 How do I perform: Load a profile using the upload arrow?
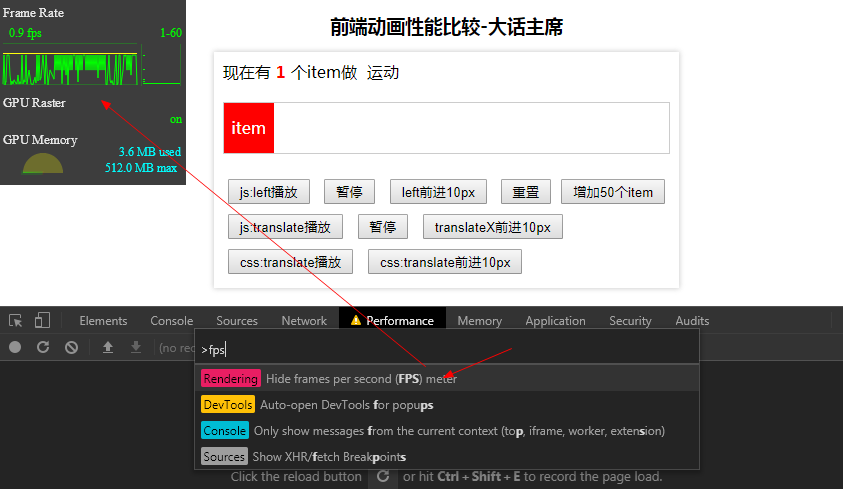click(x=108, y=347)
